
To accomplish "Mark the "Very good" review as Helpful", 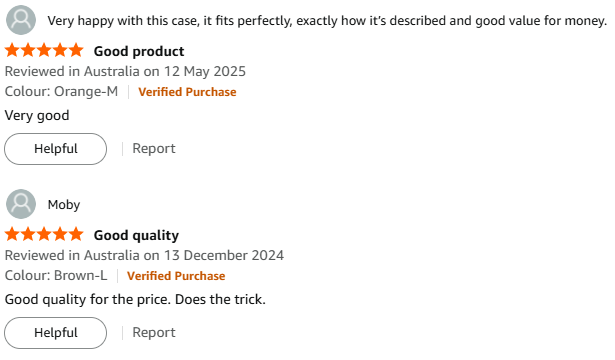I will point(55,149).
